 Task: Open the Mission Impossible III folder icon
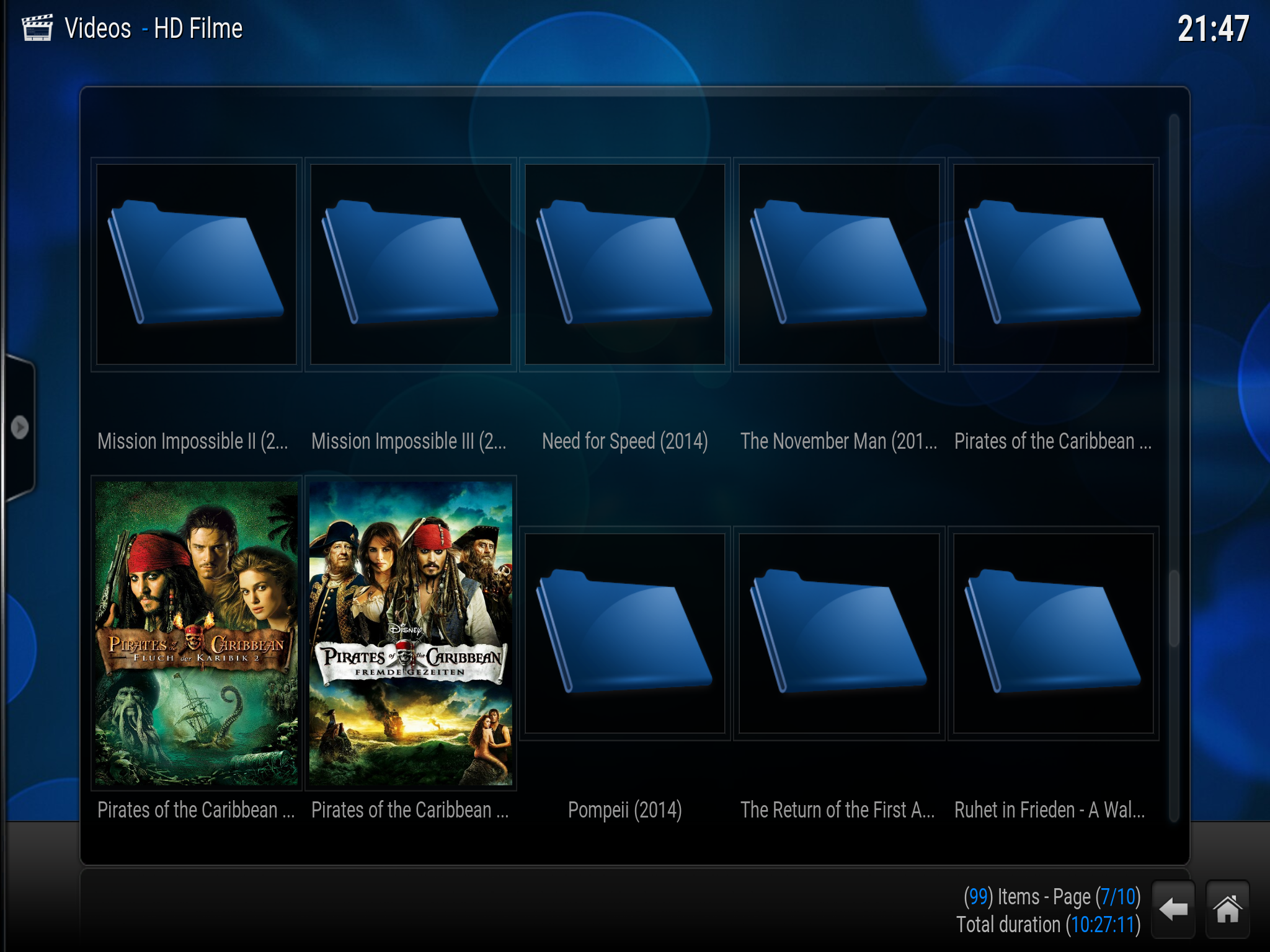[411, 264]
